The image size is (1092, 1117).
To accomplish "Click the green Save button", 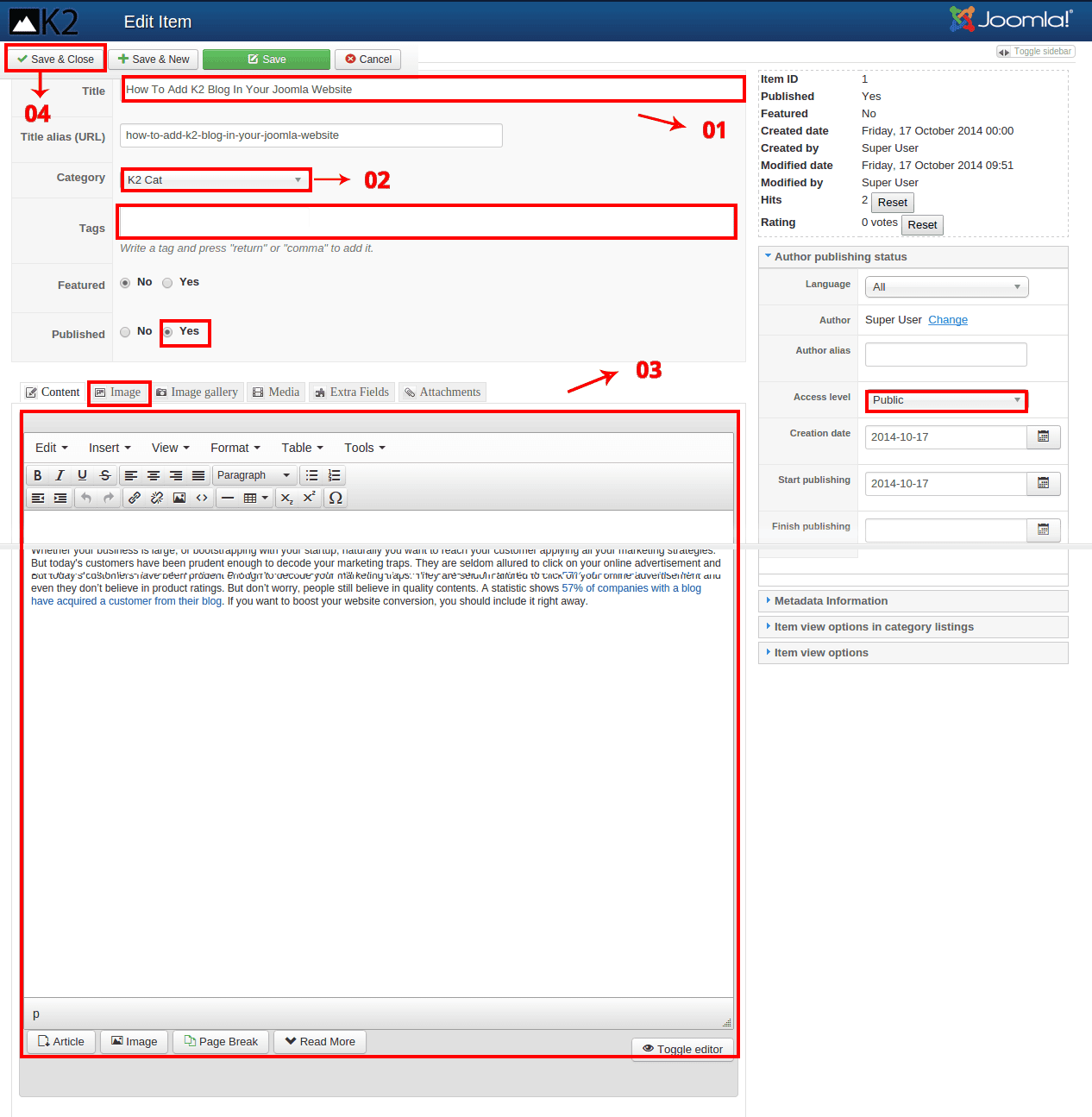I will click(x=267, y=59).
